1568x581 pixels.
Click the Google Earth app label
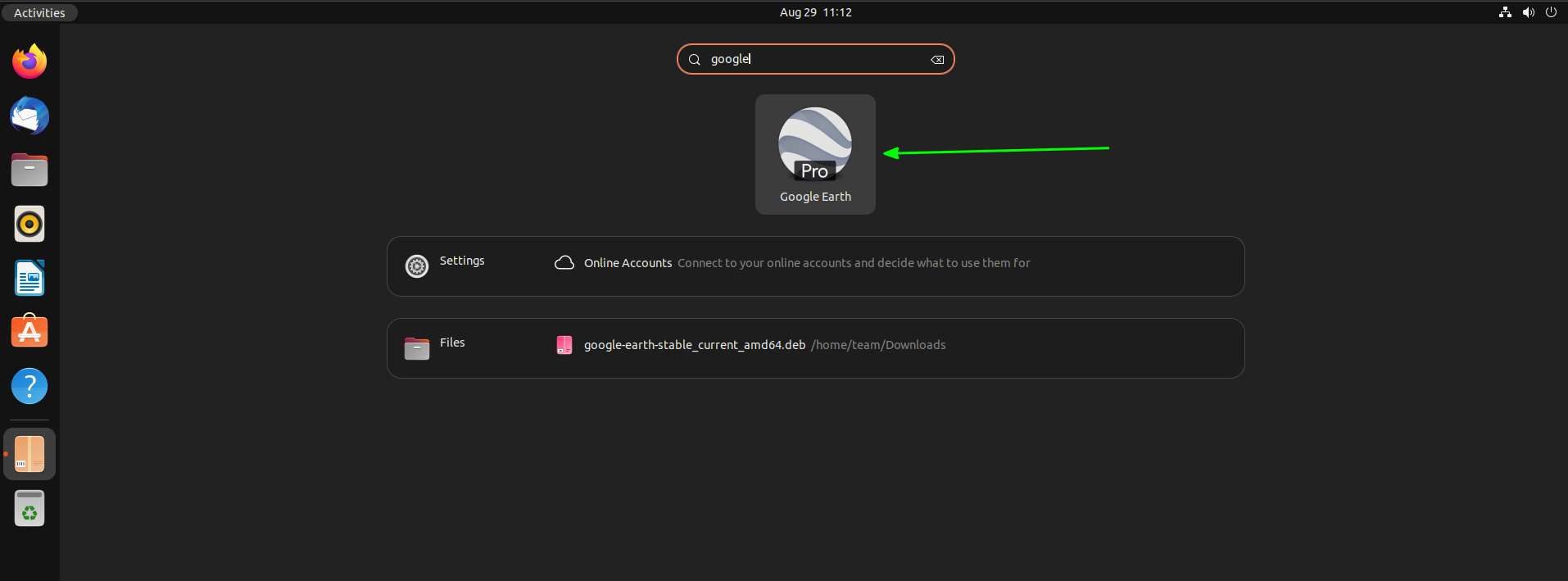pyautogui.click(x=815, y=197)
